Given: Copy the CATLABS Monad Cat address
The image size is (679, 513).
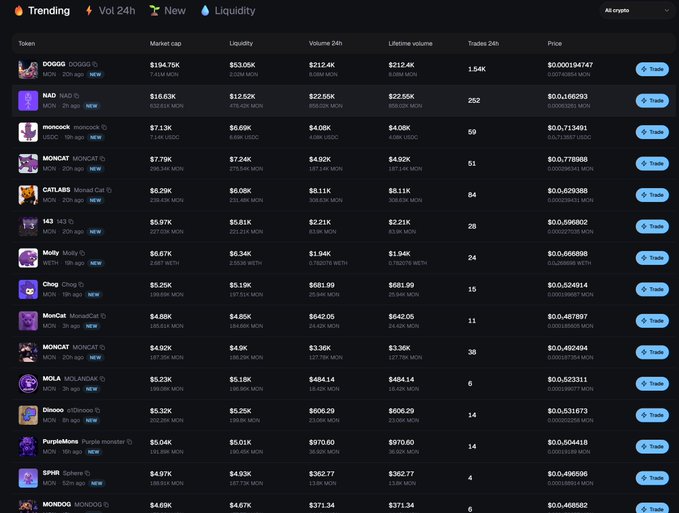Looking at the screenshot, I should 109,190.
